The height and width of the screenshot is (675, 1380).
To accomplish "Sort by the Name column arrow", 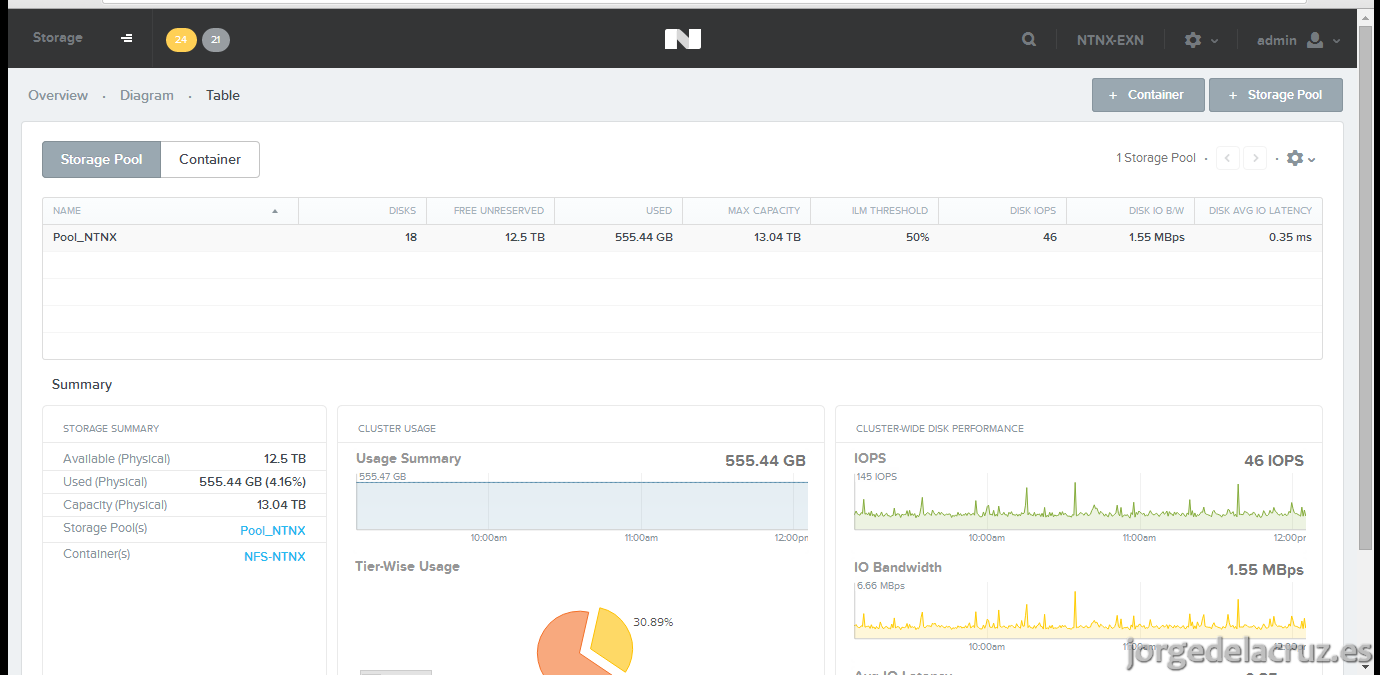I will point(275,211).
